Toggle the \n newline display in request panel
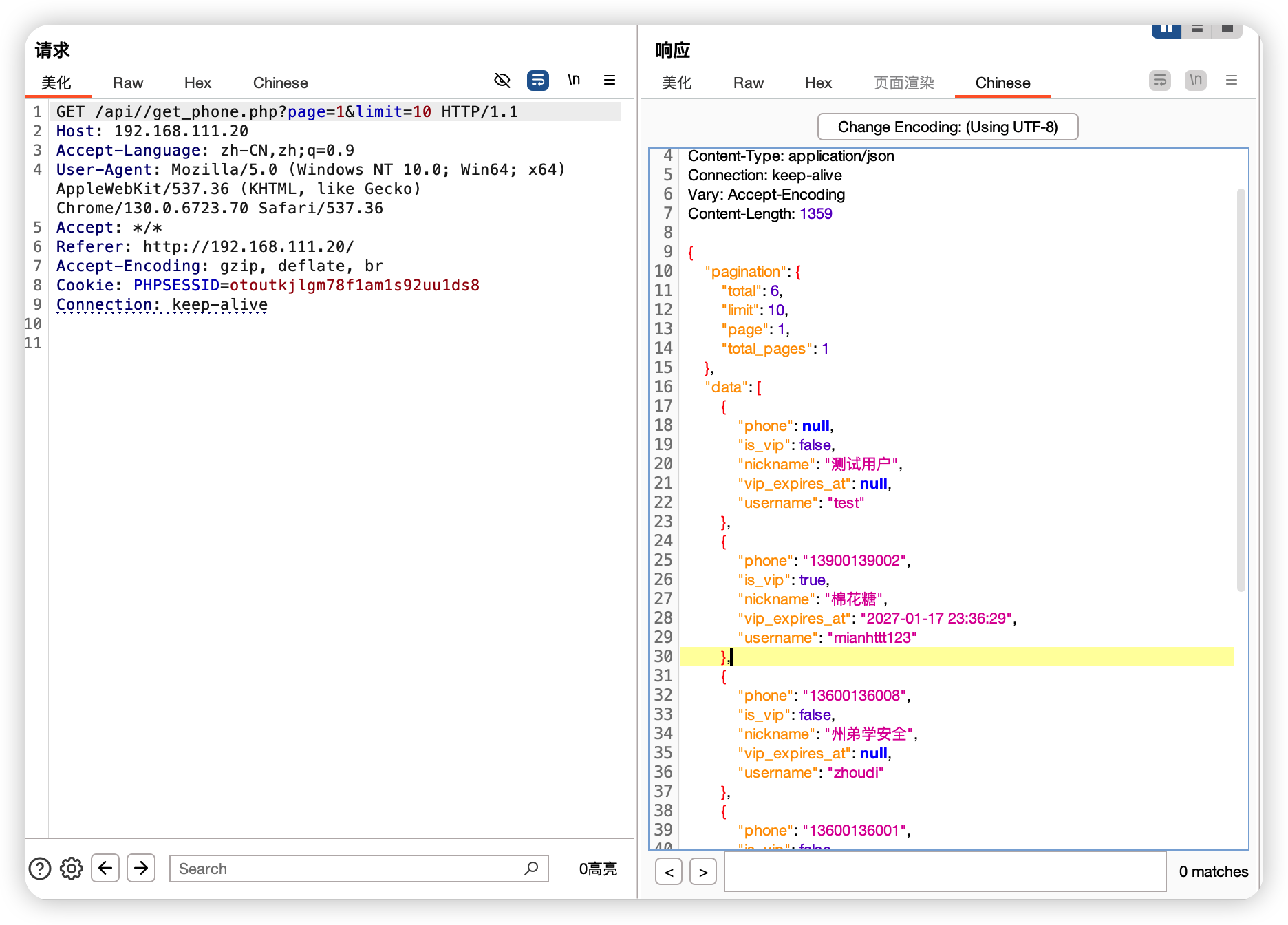The width and height of the screenshot is (1288, 925). [x=574, y=81]
